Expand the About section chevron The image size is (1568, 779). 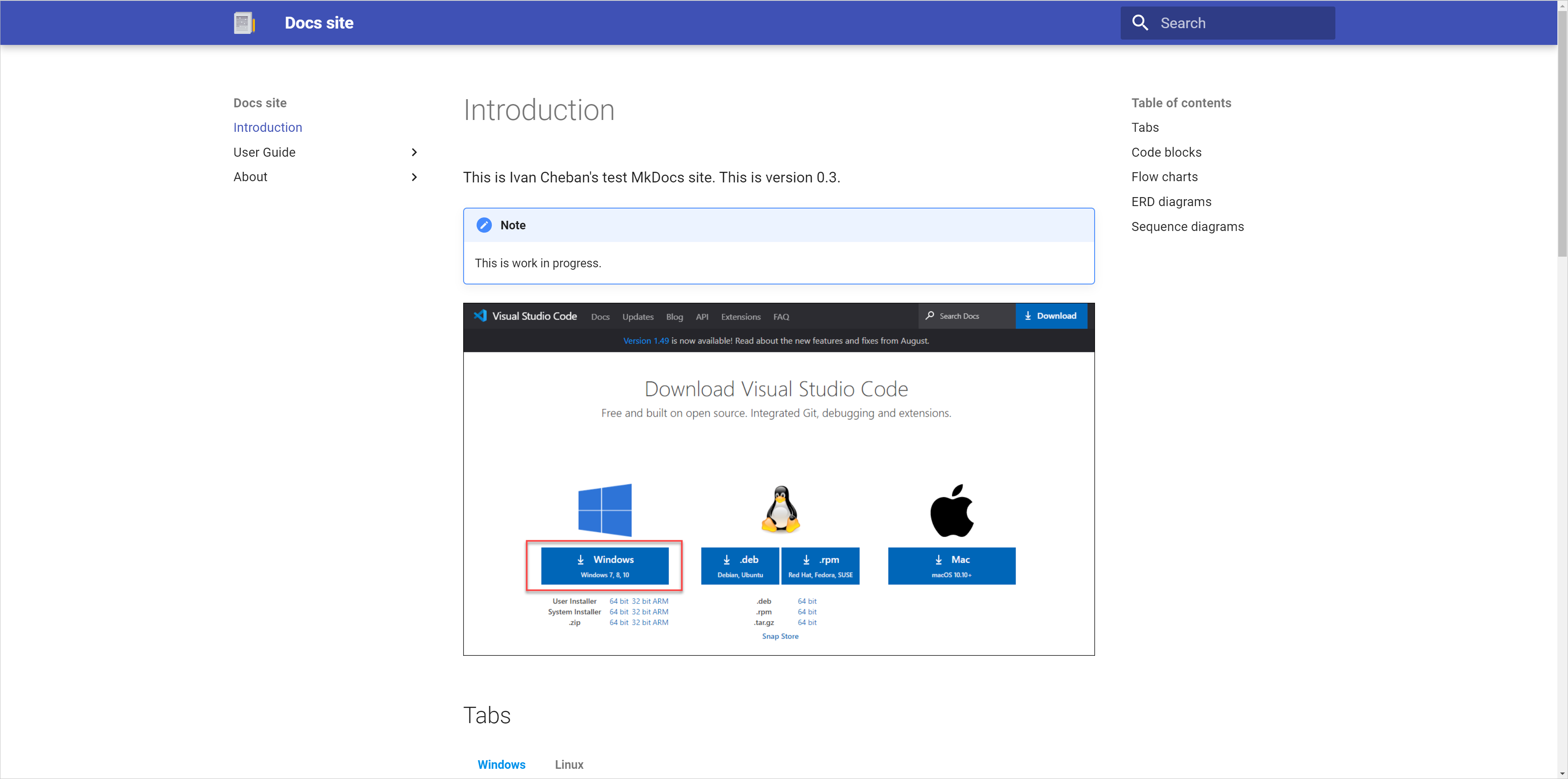pyautogui.click(x=415, y=177)
